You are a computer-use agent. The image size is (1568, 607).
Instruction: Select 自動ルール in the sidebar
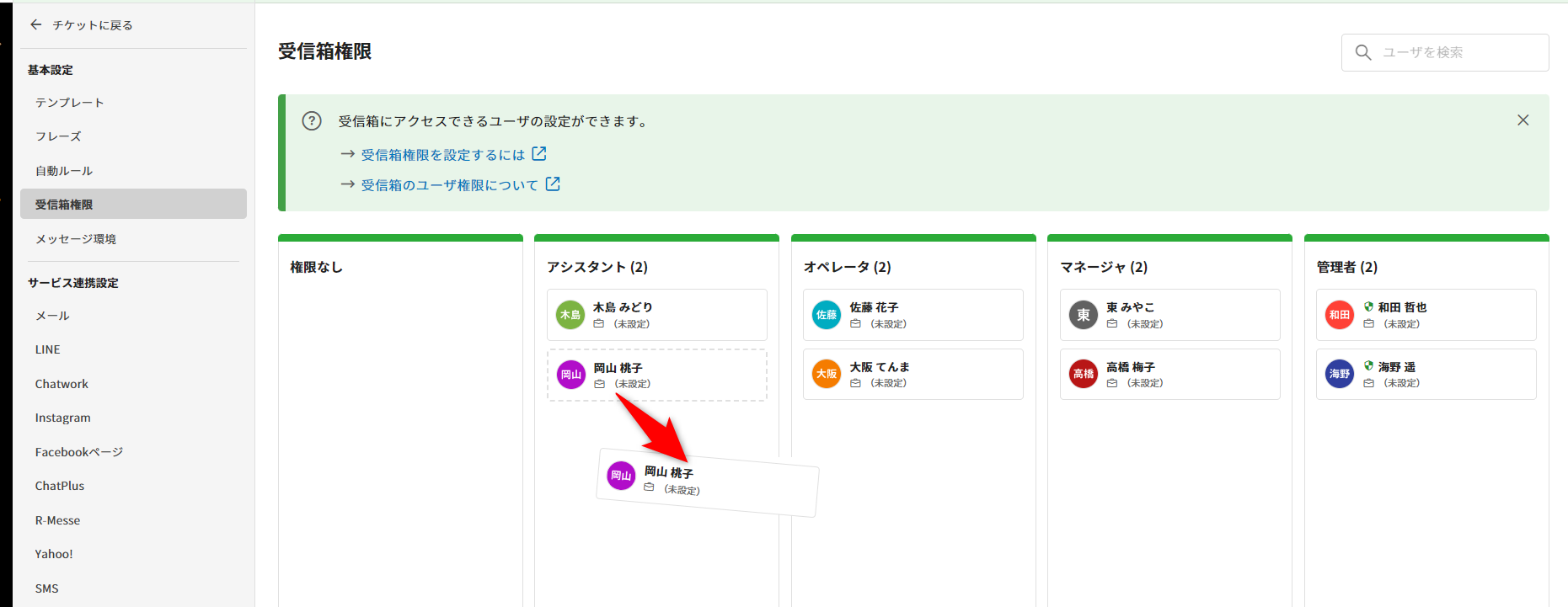64,171
